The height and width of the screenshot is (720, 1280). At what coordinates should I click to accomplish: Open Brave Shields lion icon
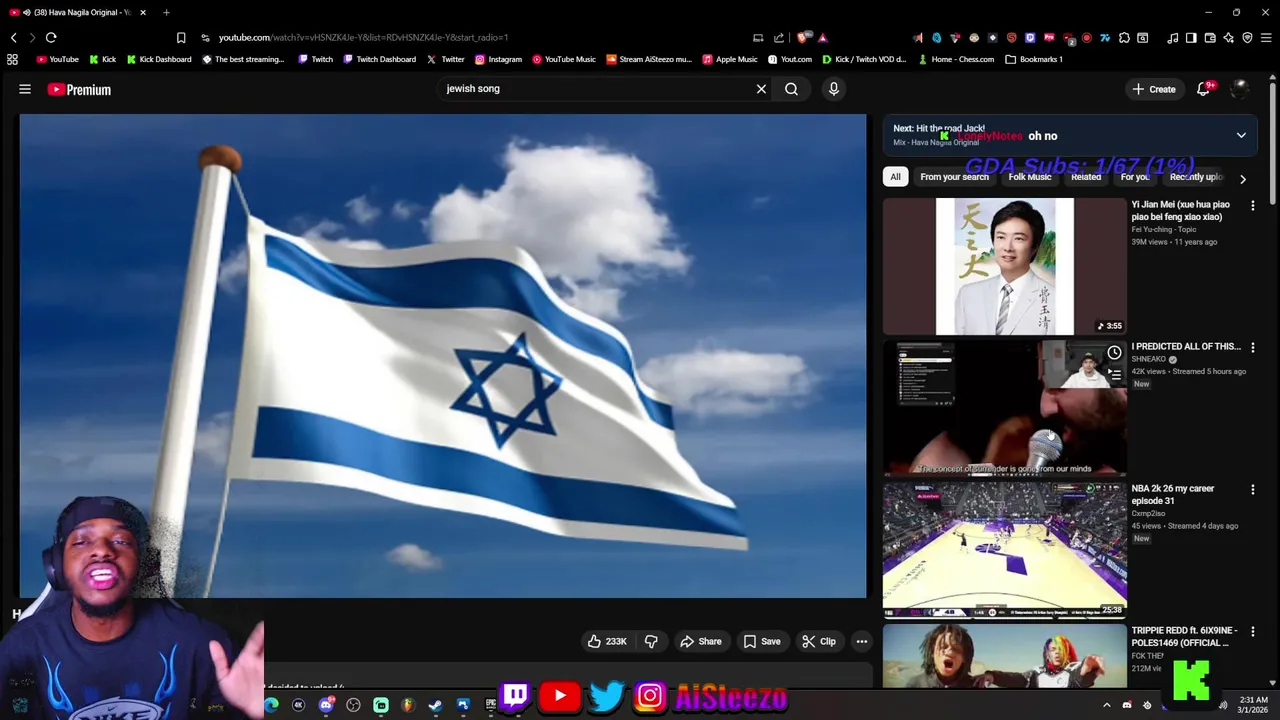803,38
